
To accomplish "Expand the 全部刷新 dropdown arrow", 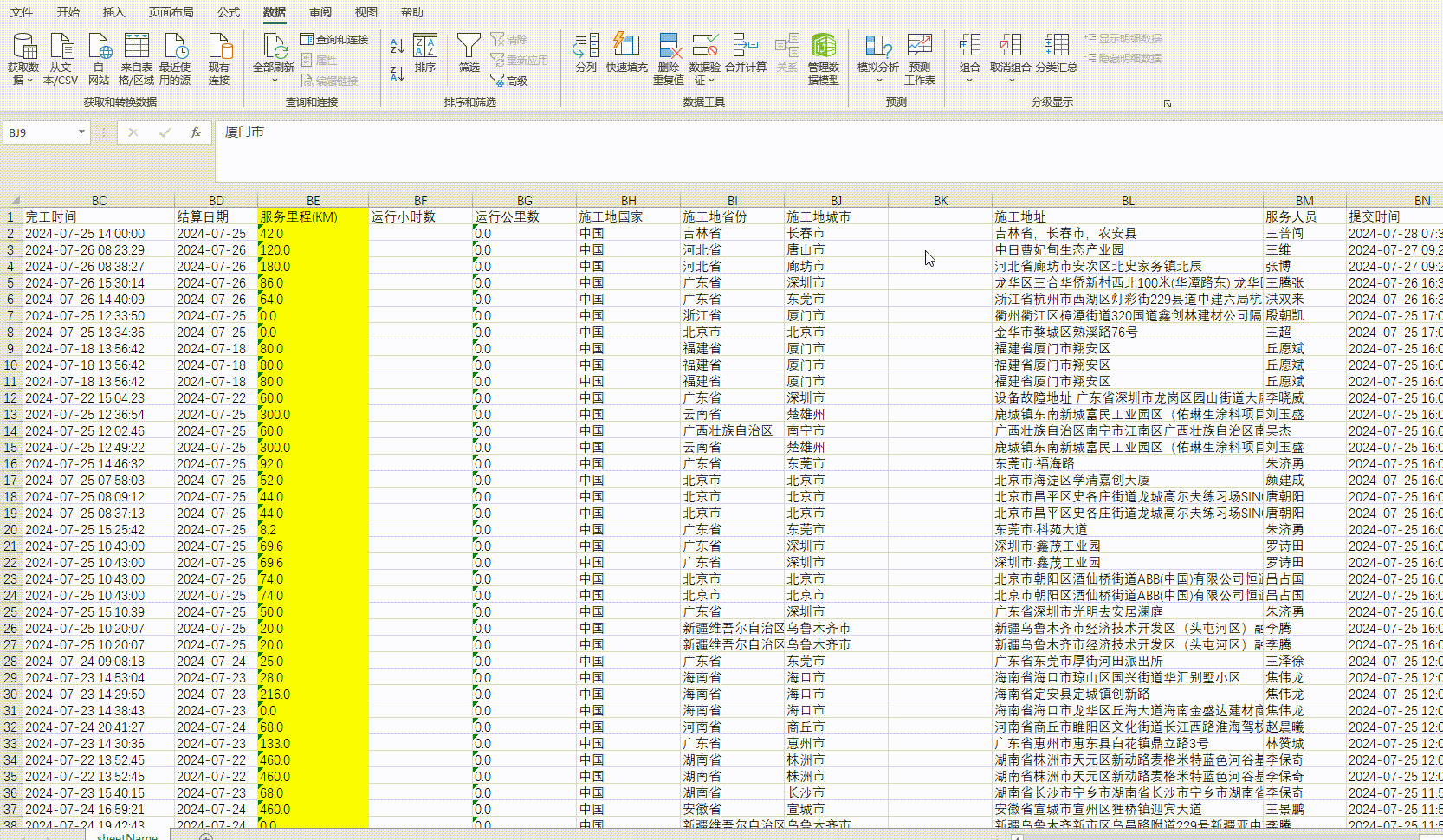I will click(275, 81).
